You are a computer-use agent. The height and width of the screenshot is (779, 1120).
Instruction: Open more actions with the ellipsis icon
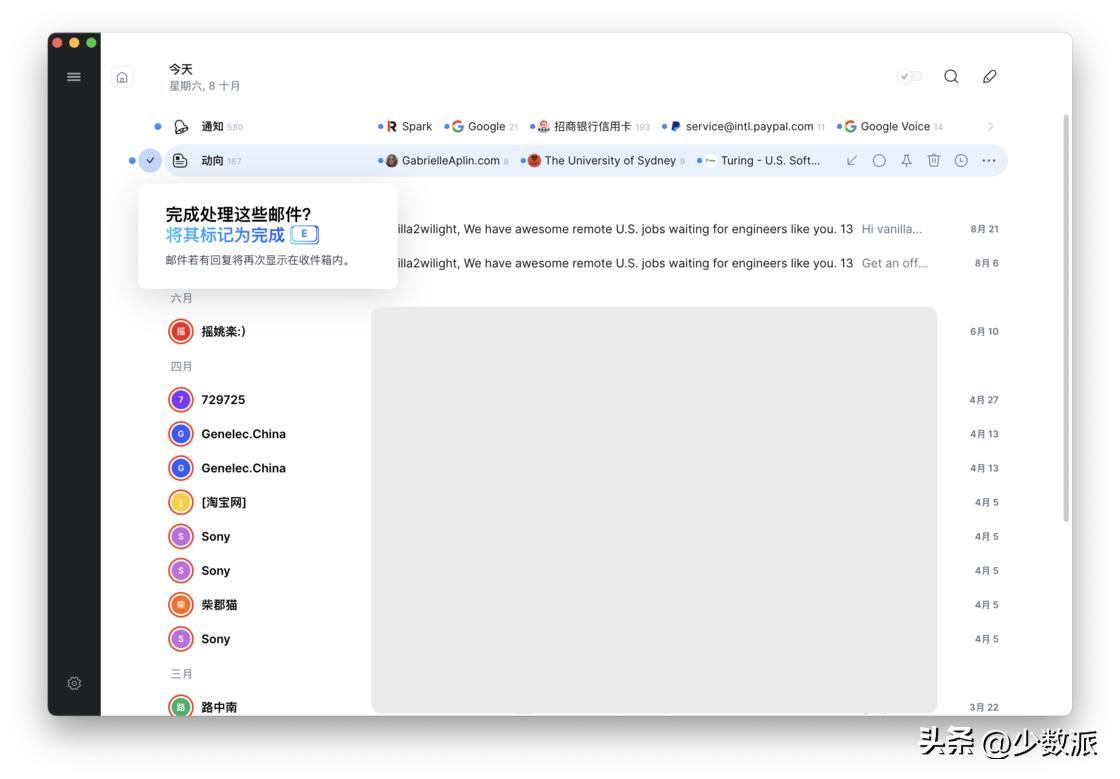pyautogui.click(x=988, y=160)
